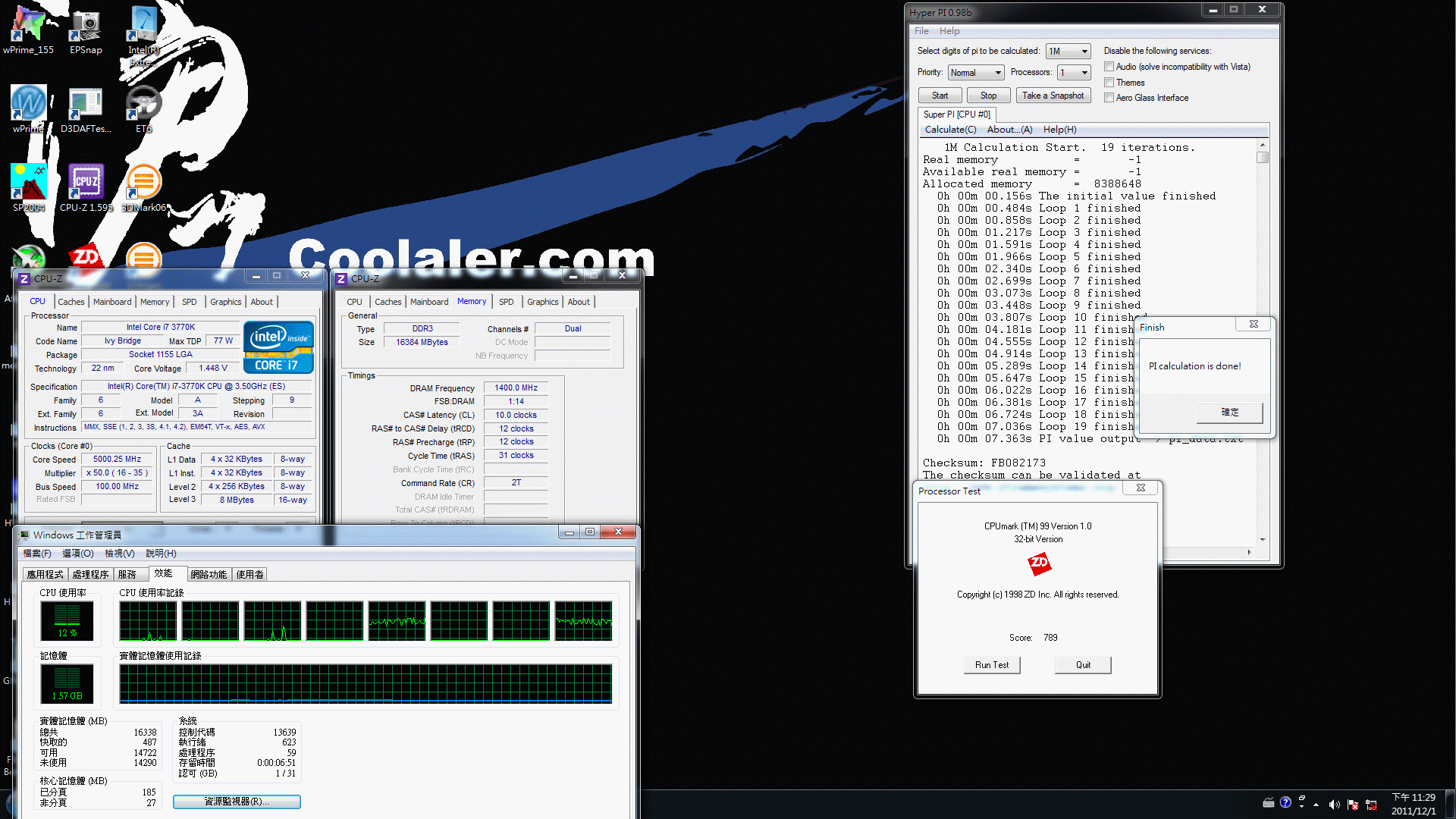The width and height of the screenshot is (1456, 819).
Task: Open the Processors dropdown in Hyper PI
Action: click(1074, 73)
